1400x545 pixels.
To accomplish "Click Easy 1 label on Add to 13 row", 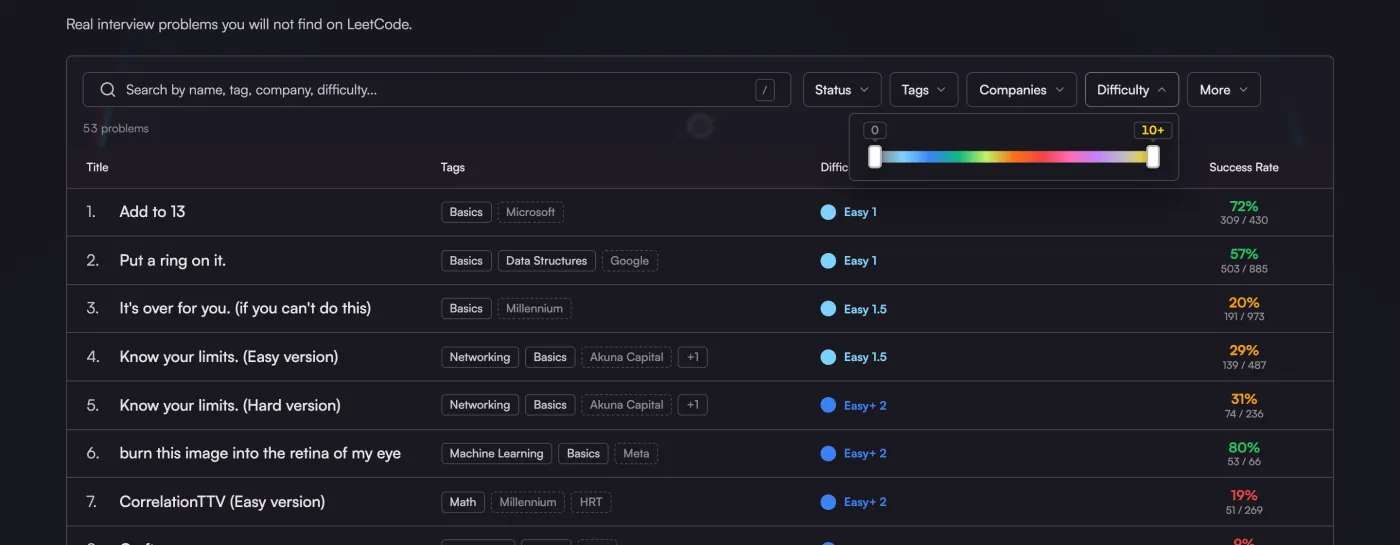I will pos(860,212).
